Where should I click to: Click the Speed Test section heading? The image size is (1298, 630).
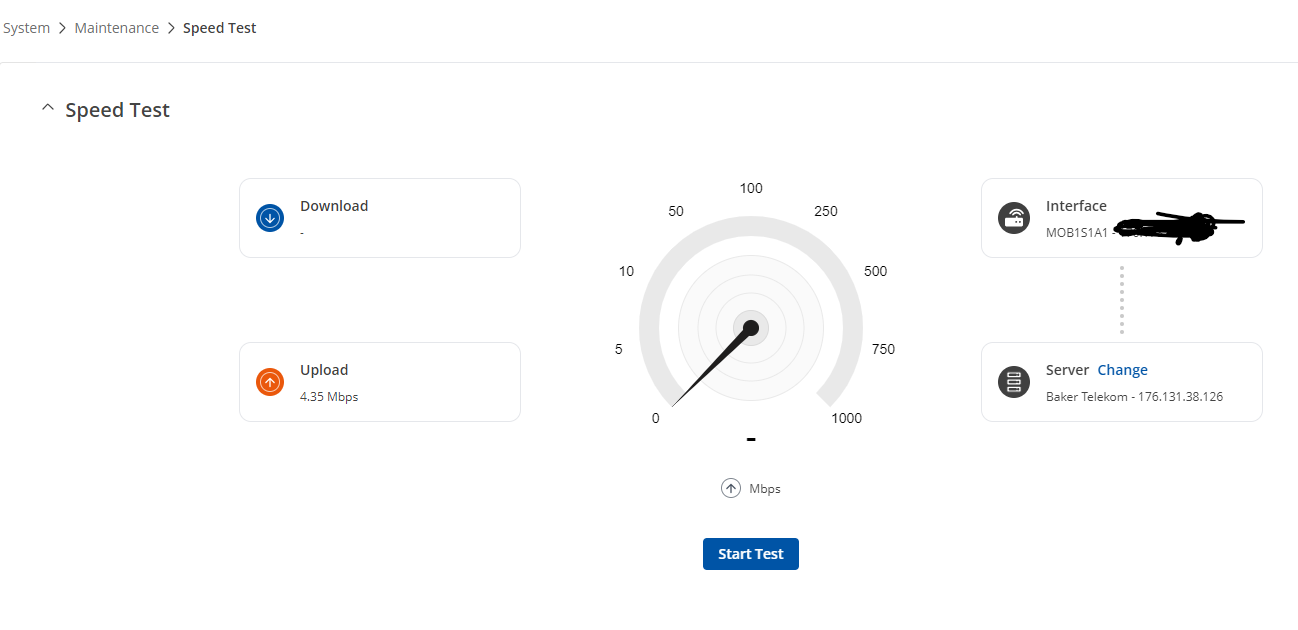pyautogui.click(x=117, y=110)
